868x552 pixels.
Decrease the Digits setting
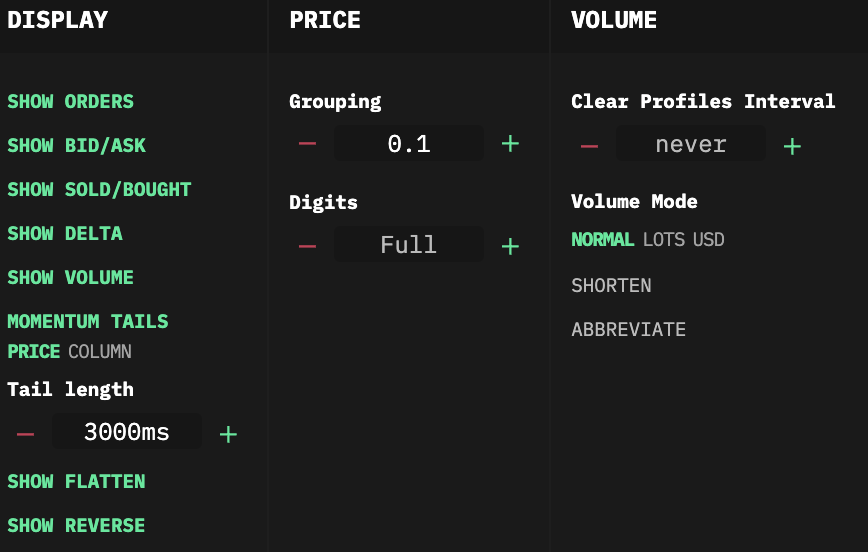[x=307, y=245]
